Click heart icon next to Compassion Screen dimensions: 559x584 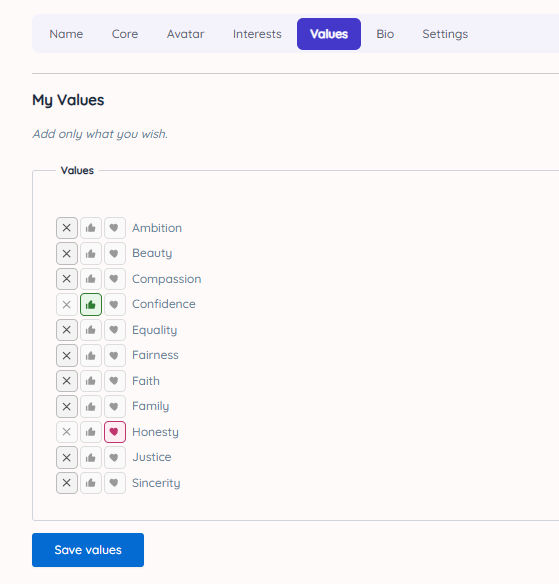(114, 279)
